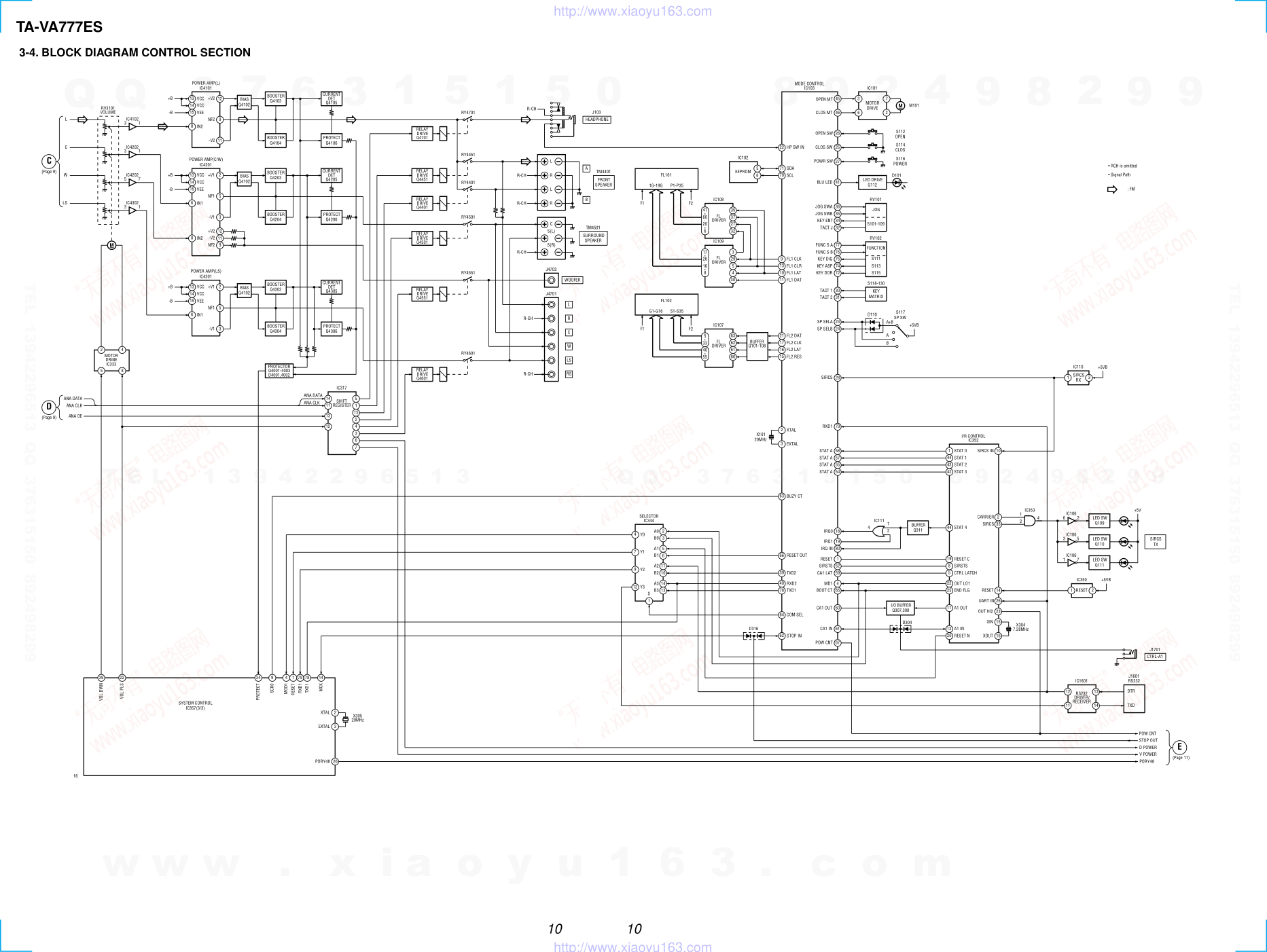Click the SIRCS TX block
The image size is (1267, 952).
pos(1156,541)
